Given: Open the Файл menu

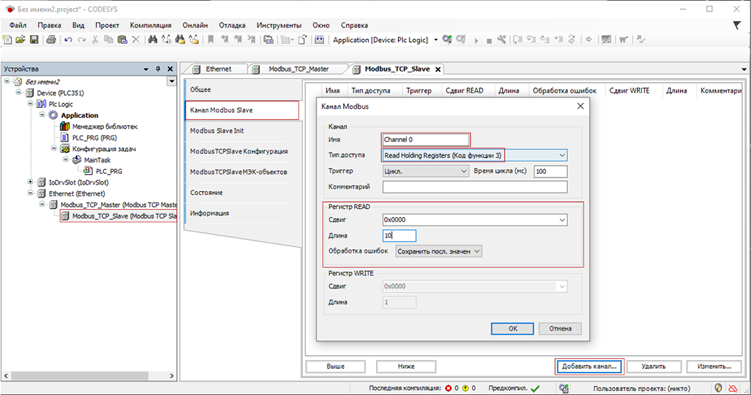Looking at the screenshot, I should click(x=18, y=25).
